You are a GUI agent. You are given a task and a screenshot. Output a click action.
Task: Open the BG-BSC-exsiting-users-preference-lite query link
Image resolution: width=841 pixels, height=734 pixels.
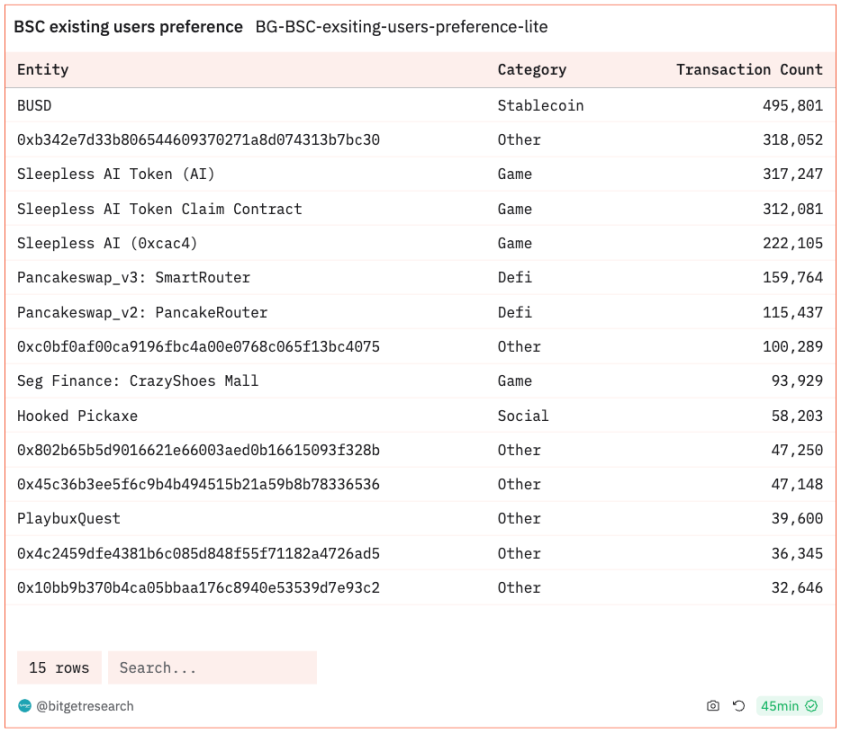point(401,27)
